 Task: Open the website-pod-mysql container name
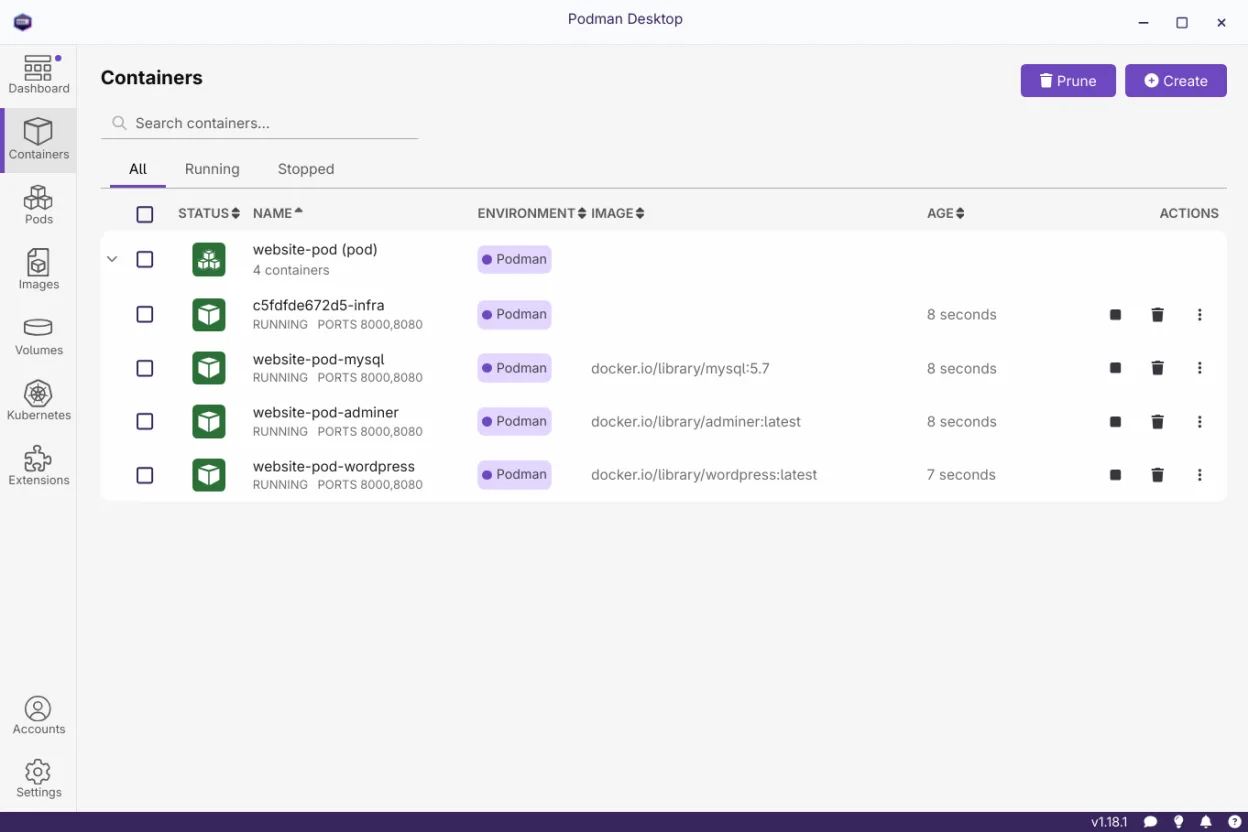tap(319, 359)
